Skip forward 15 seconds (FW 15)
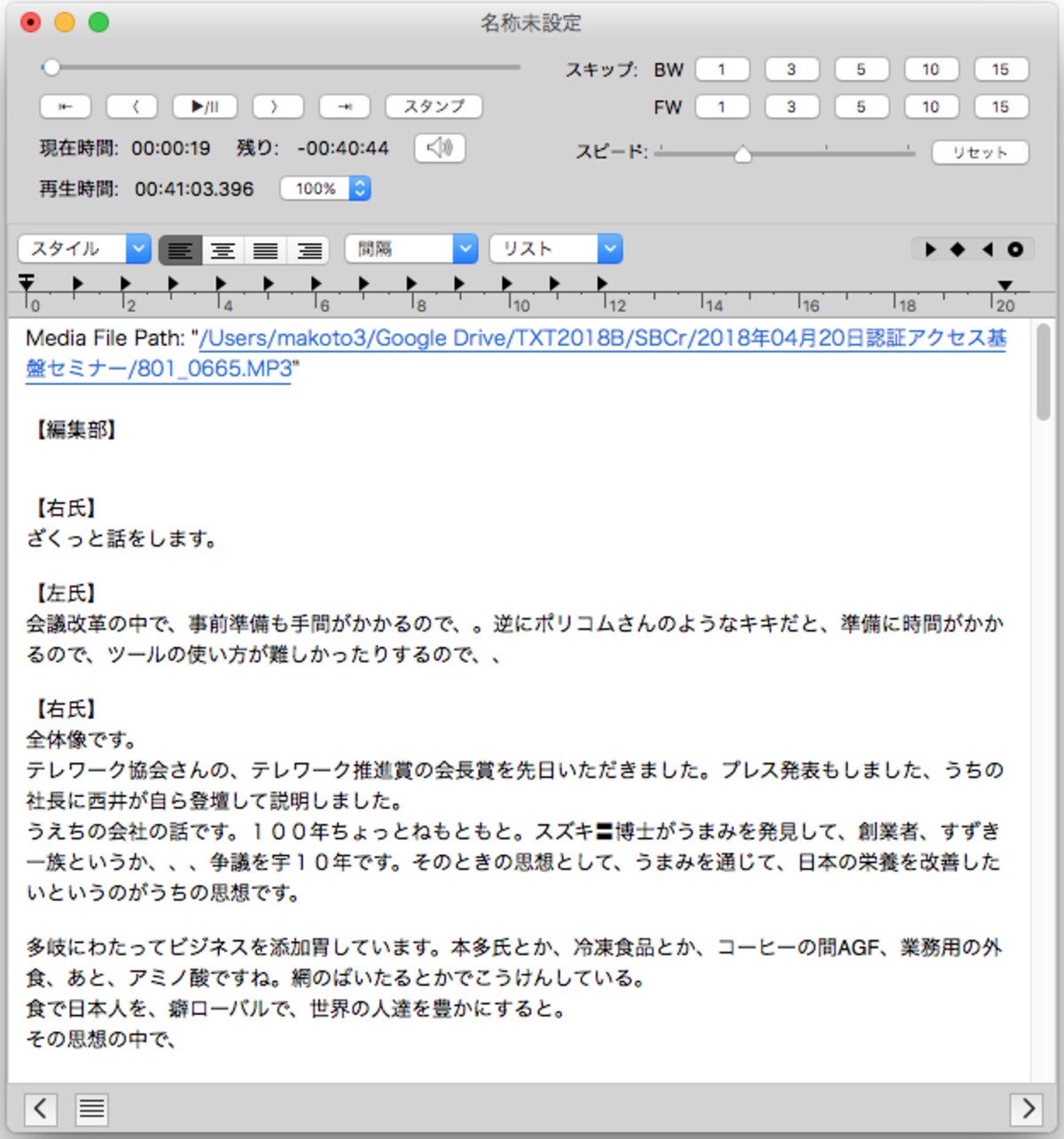The image size is (1064, 1139). point(1001,106)
